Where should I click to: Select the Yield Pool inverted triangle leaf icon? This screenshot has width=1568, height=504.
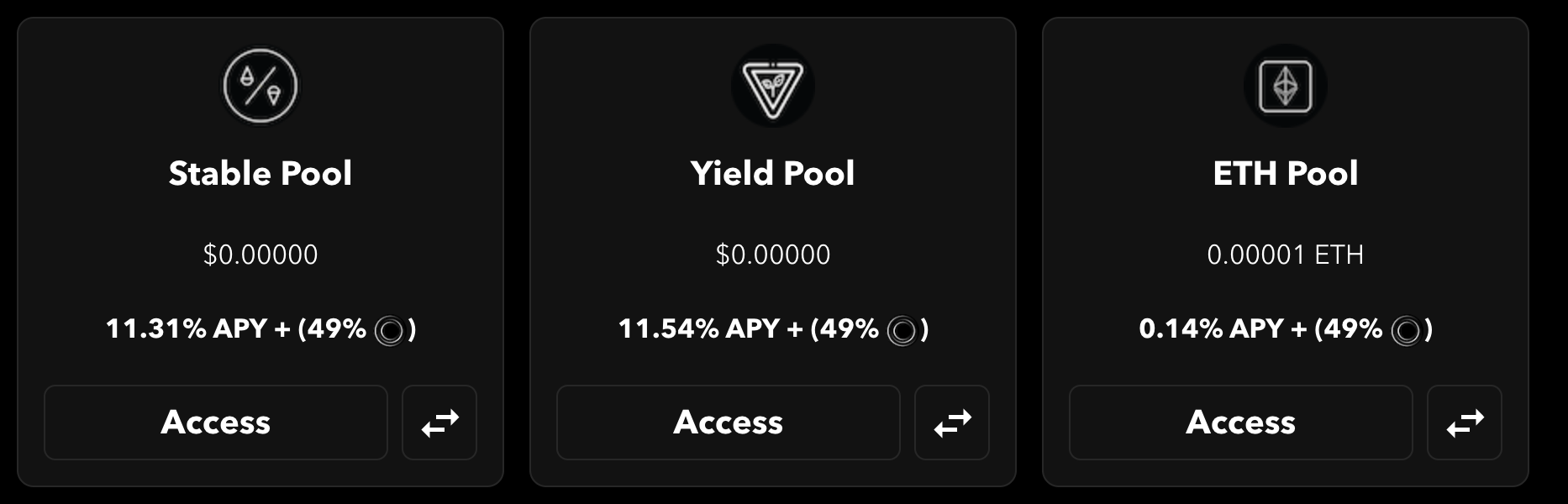(x=774, y=86)
